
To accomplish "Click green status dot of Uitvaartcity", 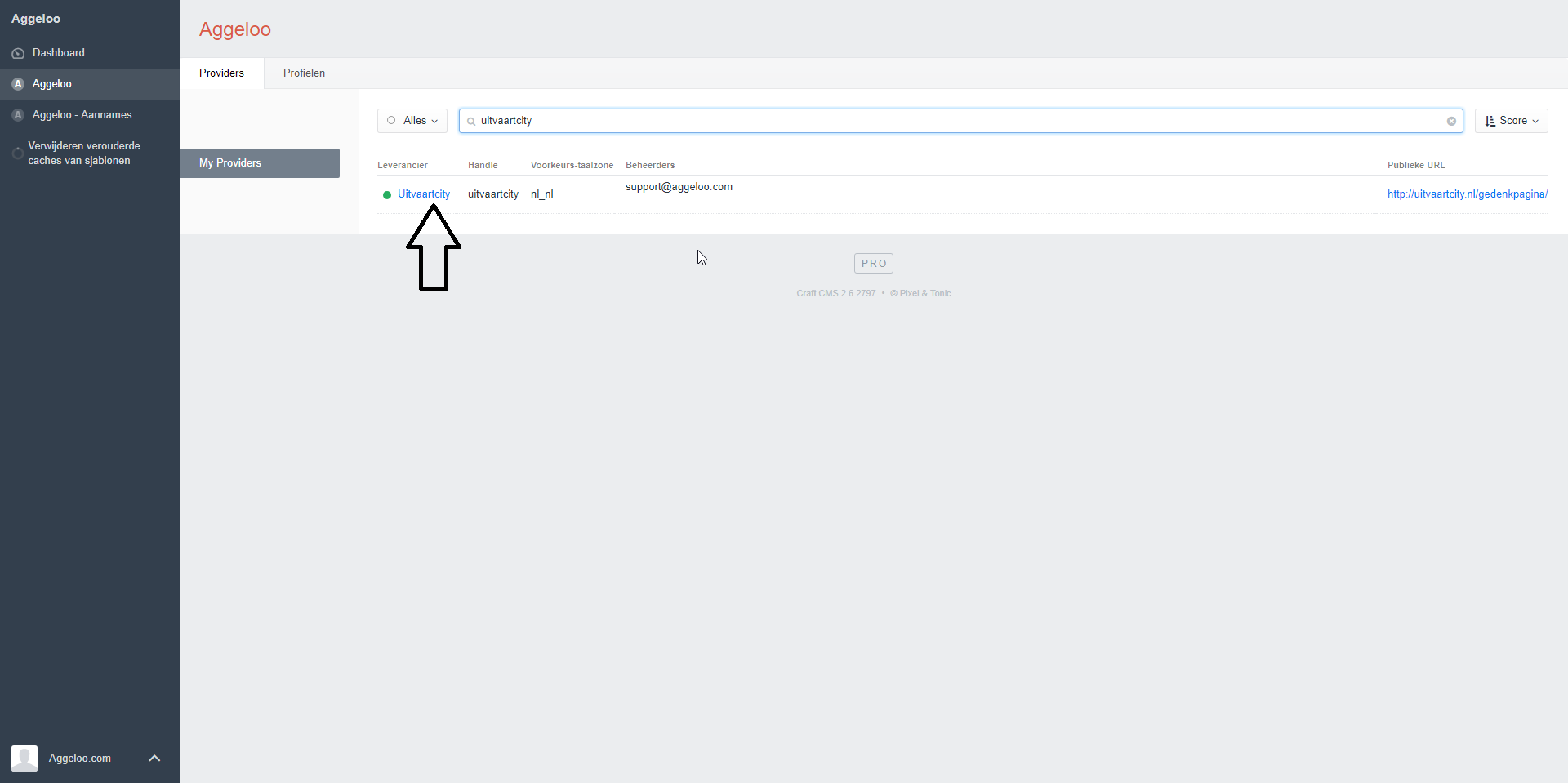I will tap(387, 195).
